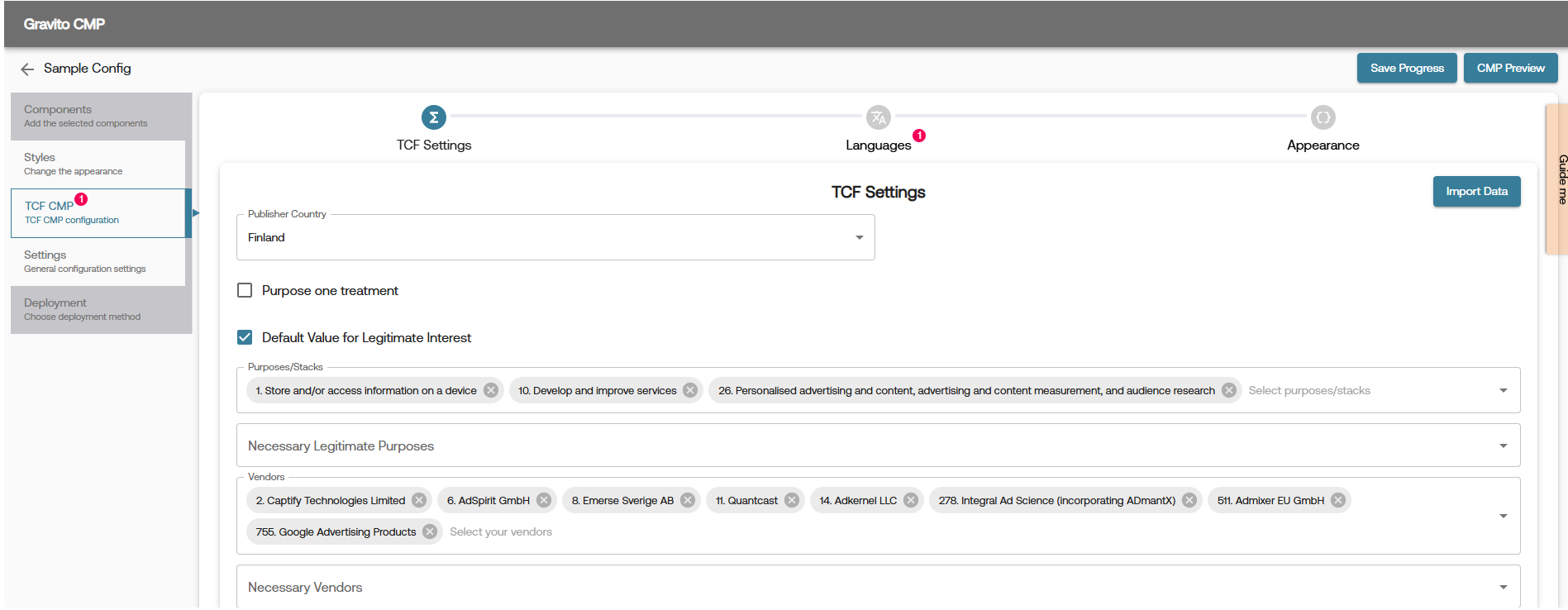
Task: Open the Appearance step icon
Action: (x=1323, y=117)
